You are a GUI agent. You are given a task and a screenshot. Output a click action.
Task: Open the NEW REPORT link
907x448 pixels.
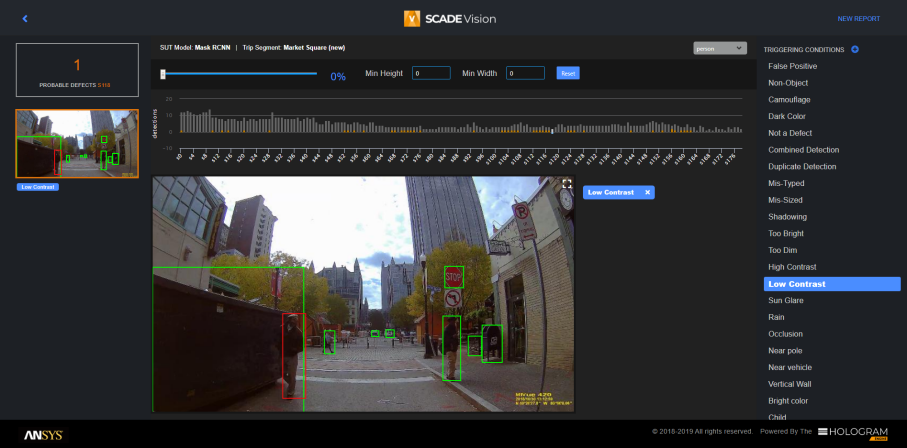point(859,19)
